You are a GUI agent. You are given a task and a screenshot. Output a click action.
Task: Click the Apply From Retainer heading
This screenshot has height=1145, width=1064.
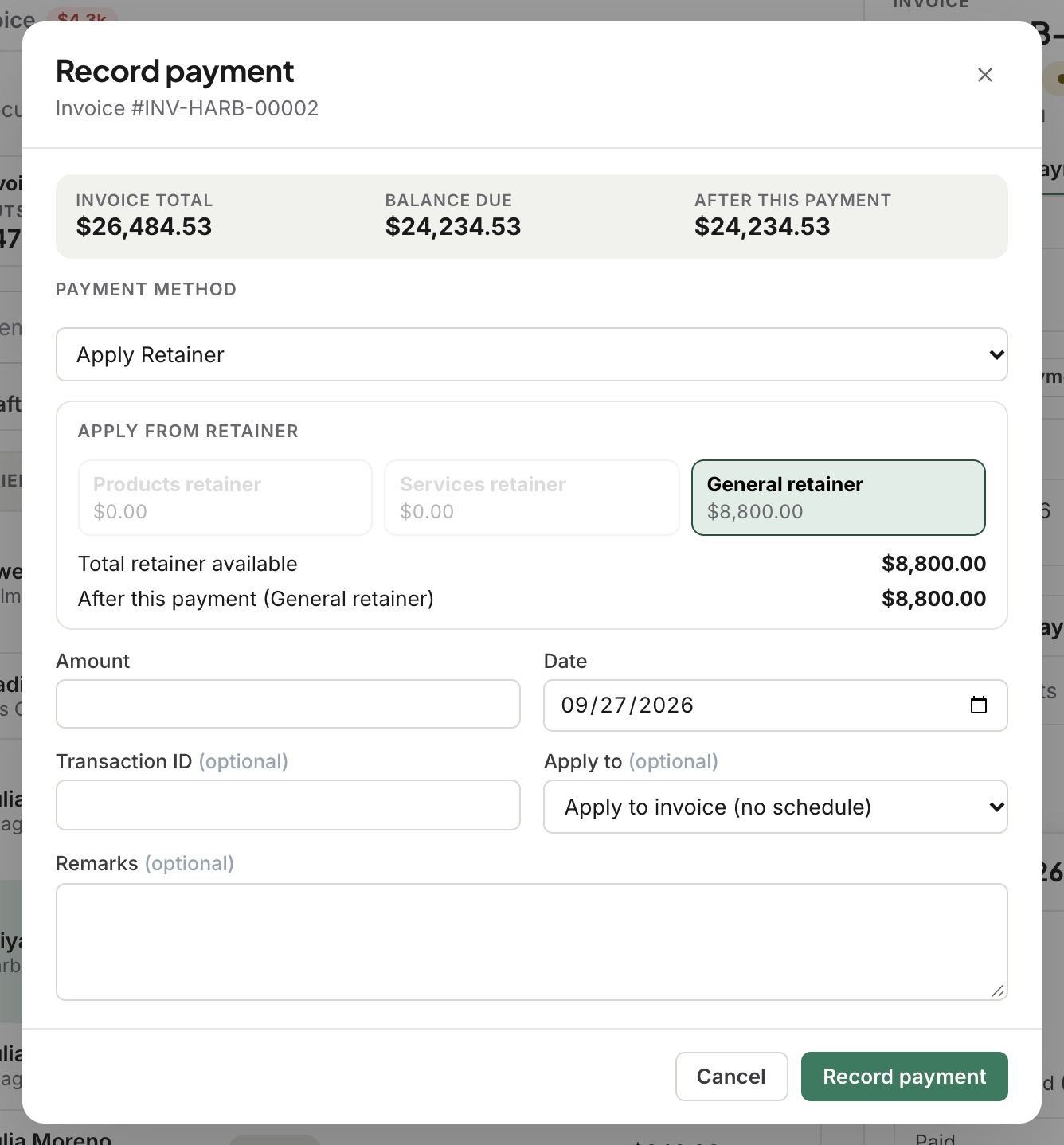point(188,431)
